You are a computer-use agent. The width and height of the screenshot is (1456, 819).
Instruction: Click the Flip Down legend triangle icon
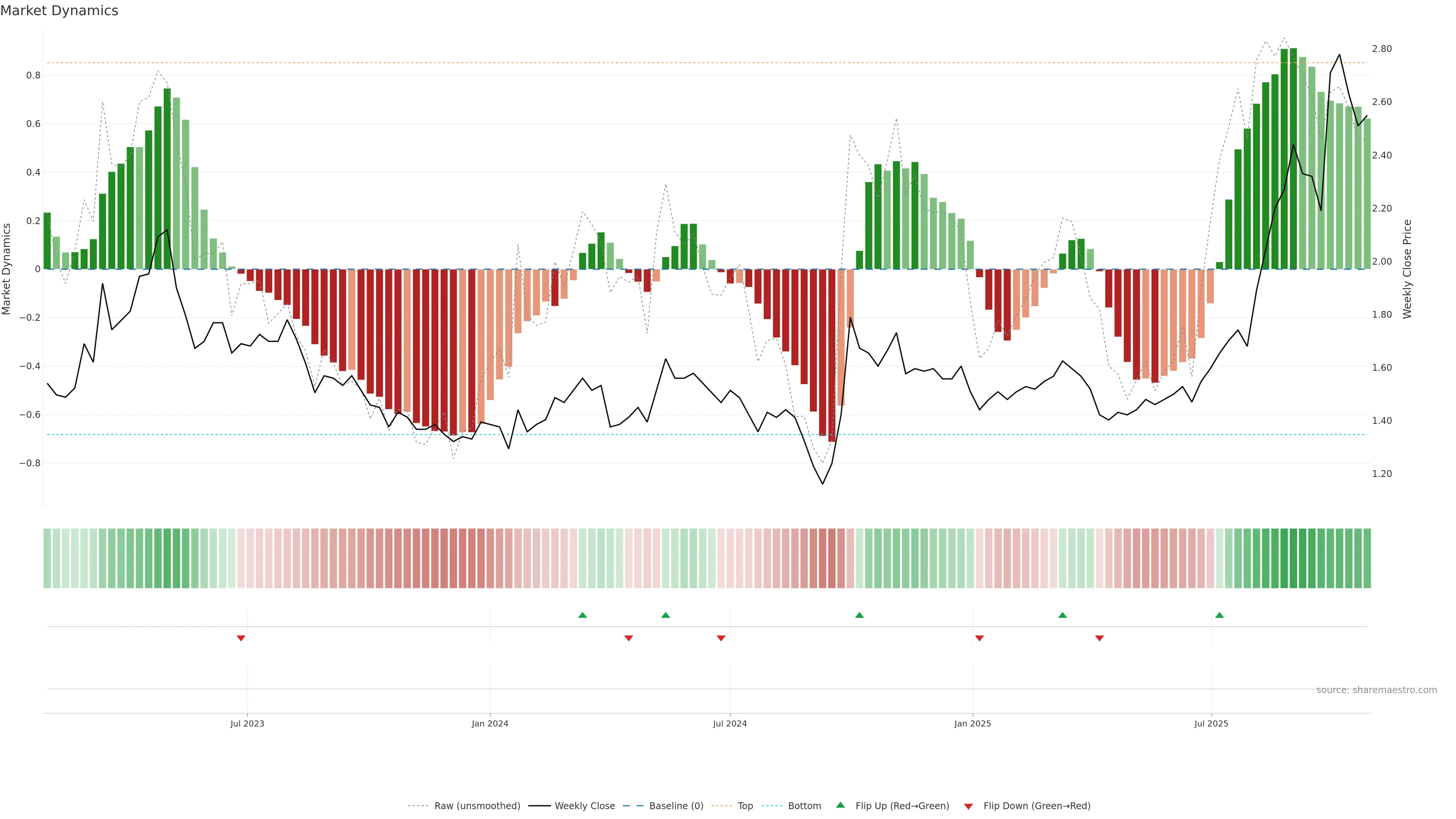pos(968,806)
